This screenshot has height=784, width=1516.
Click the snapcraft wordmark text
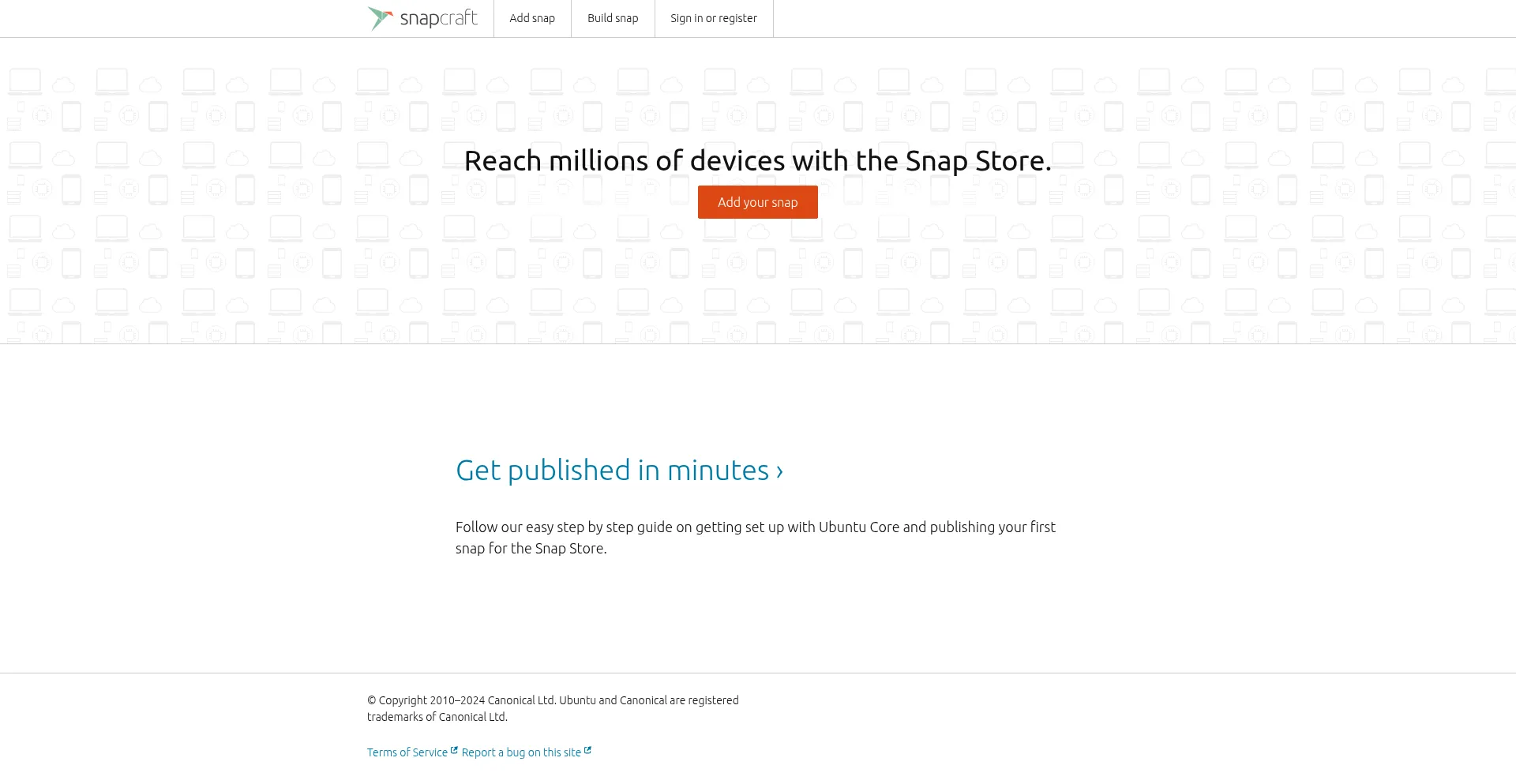[x=438, y=18]
